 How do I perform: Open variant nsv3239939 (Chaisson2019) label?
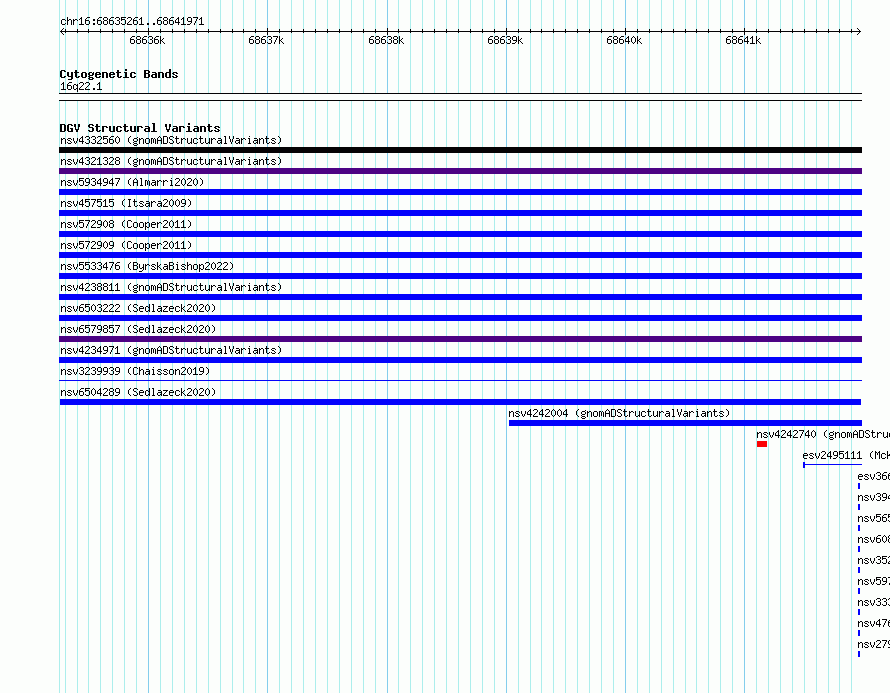(135, 371)
